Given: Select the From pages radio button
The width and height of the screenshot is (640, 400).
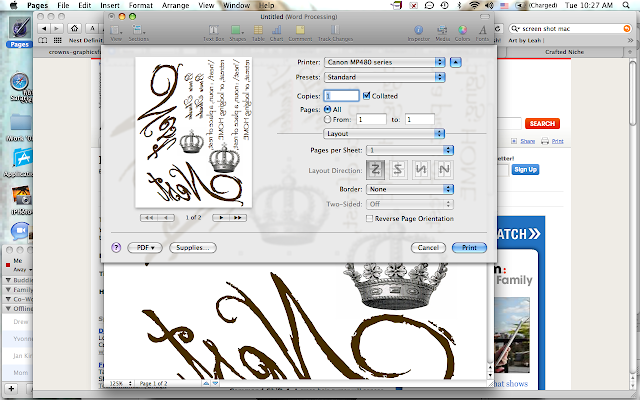Looking at the screenshot, I should (x=327, y=119).
